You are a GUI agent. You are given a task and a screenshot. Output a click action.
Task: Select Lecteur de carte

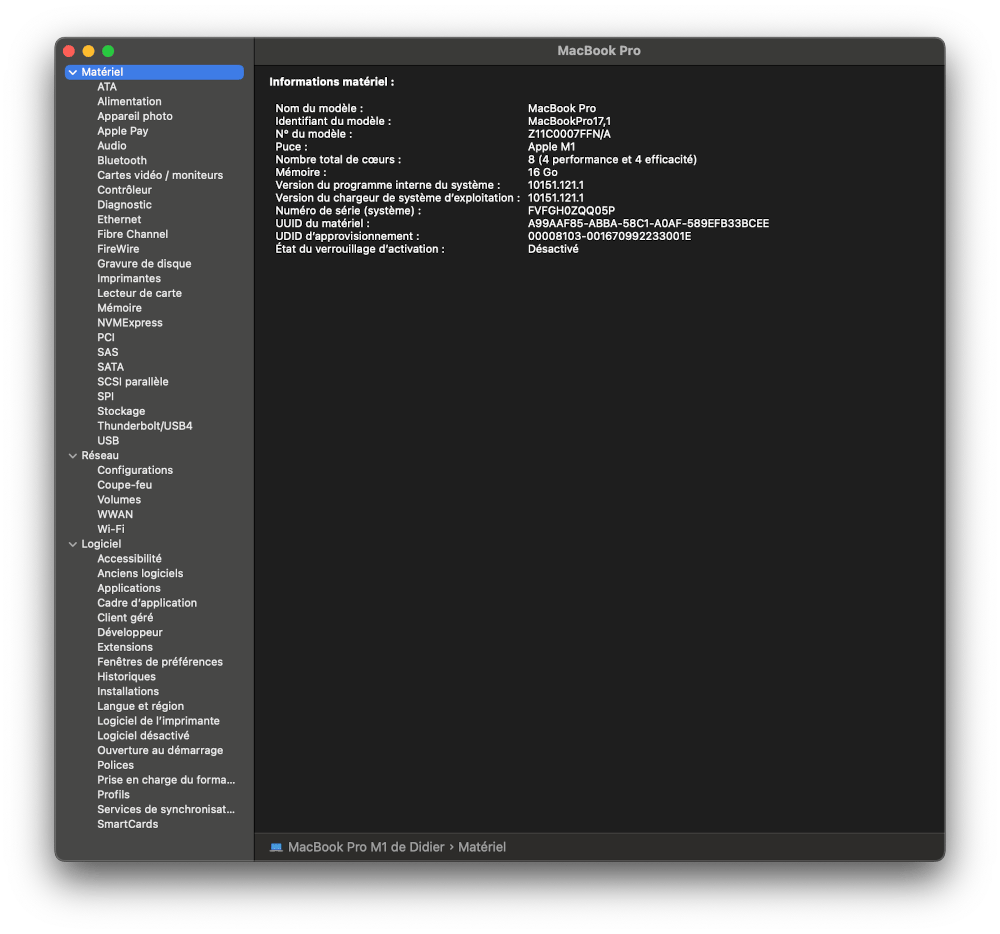(x=140, y=293)
